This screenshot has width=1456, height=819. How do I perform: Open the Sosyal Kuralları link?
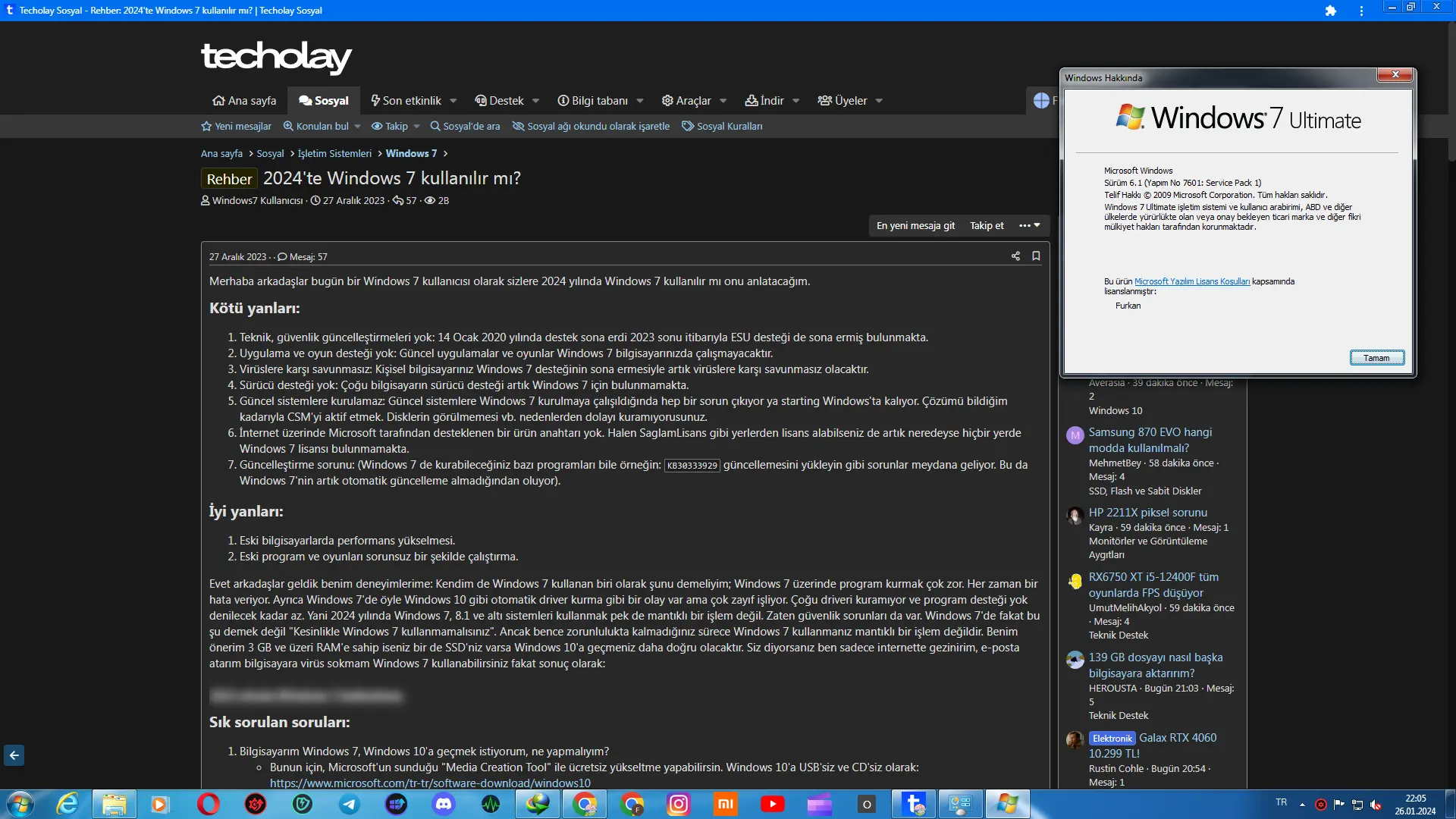[x=722, y=127]
